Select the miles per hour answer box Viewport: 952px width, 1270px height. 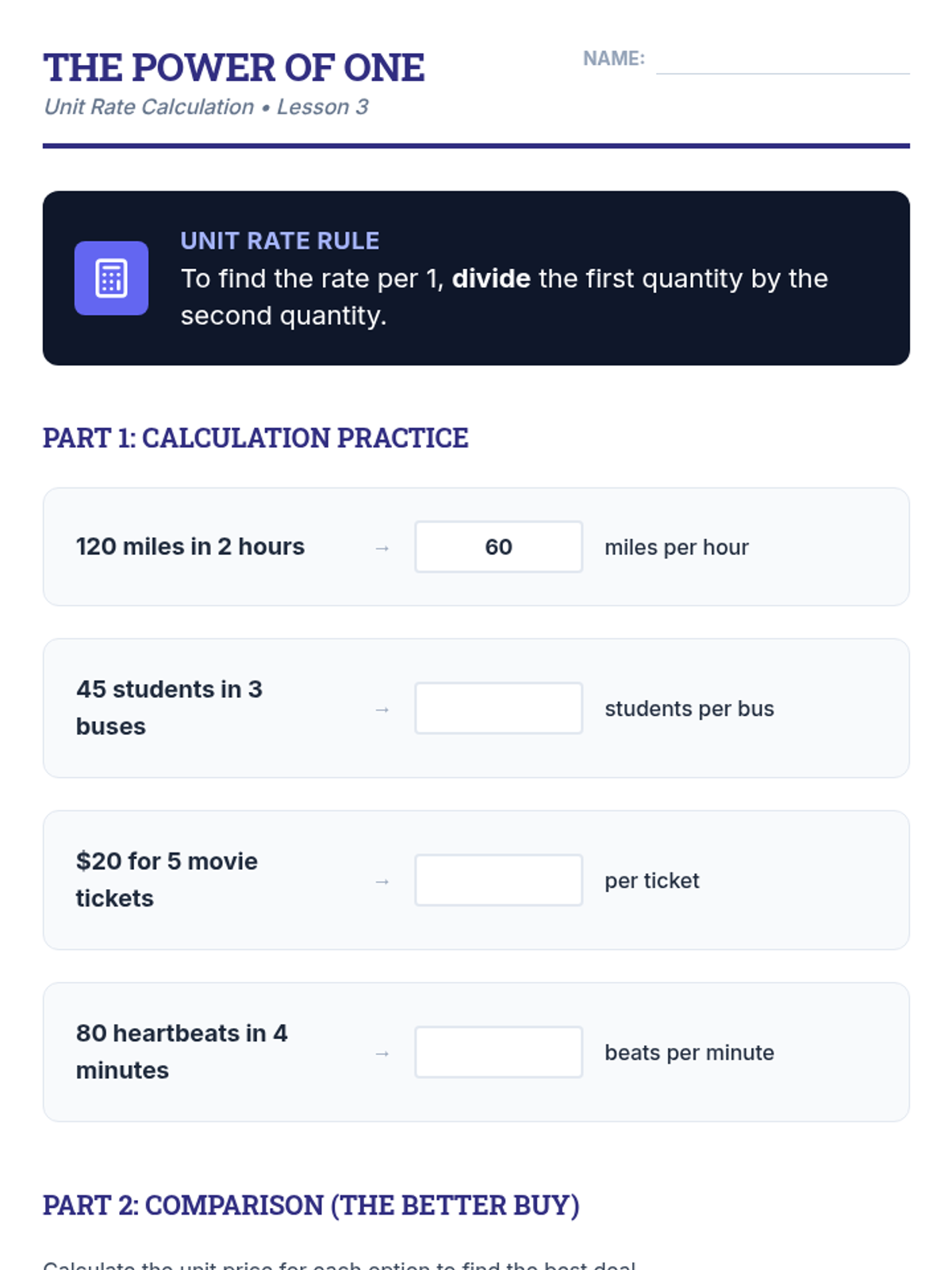point(498,547)
